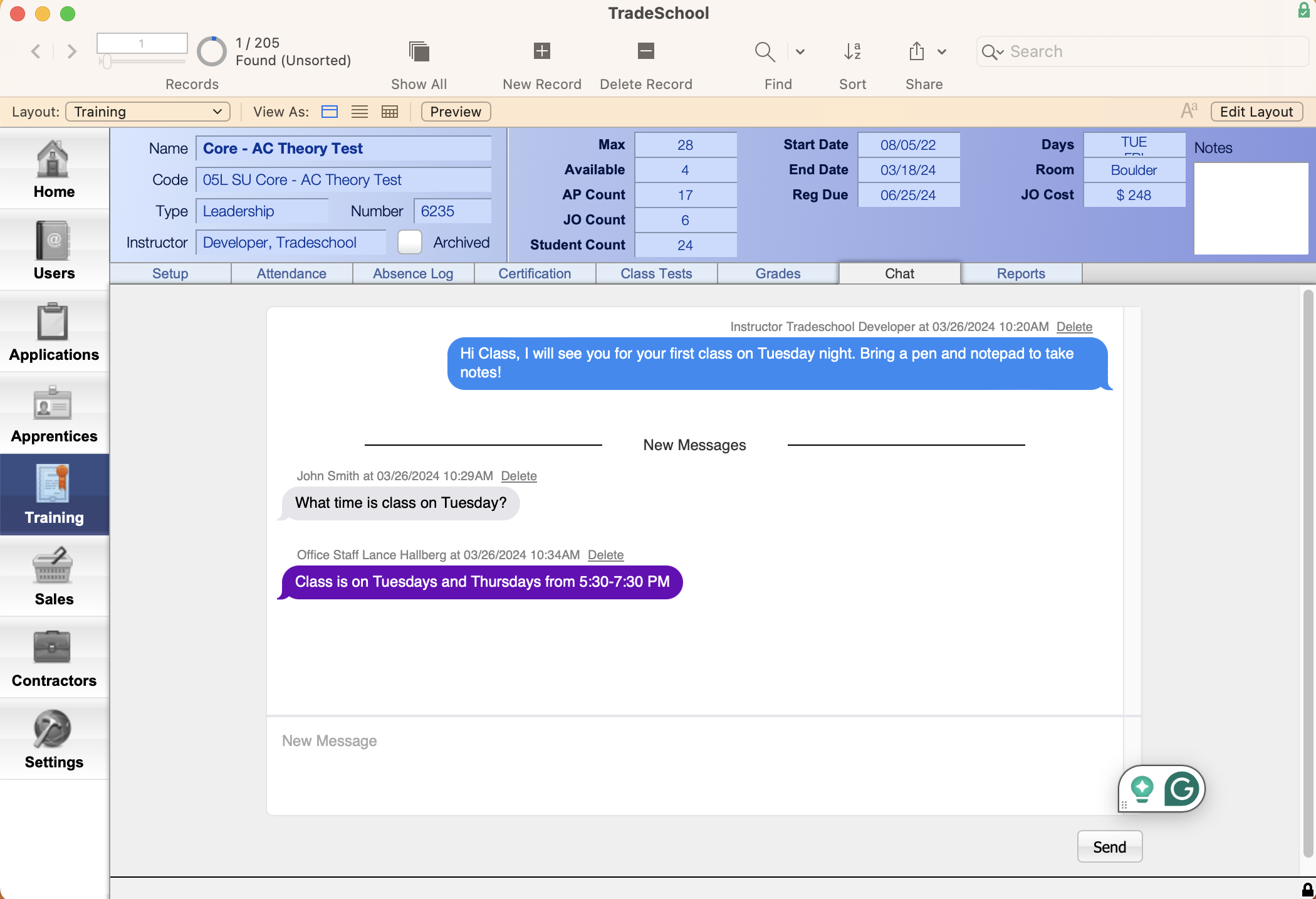The height and width of the screenshot is (899, 1316).
Task: Switch to table view layout
Action: click(x=388, y=111)
